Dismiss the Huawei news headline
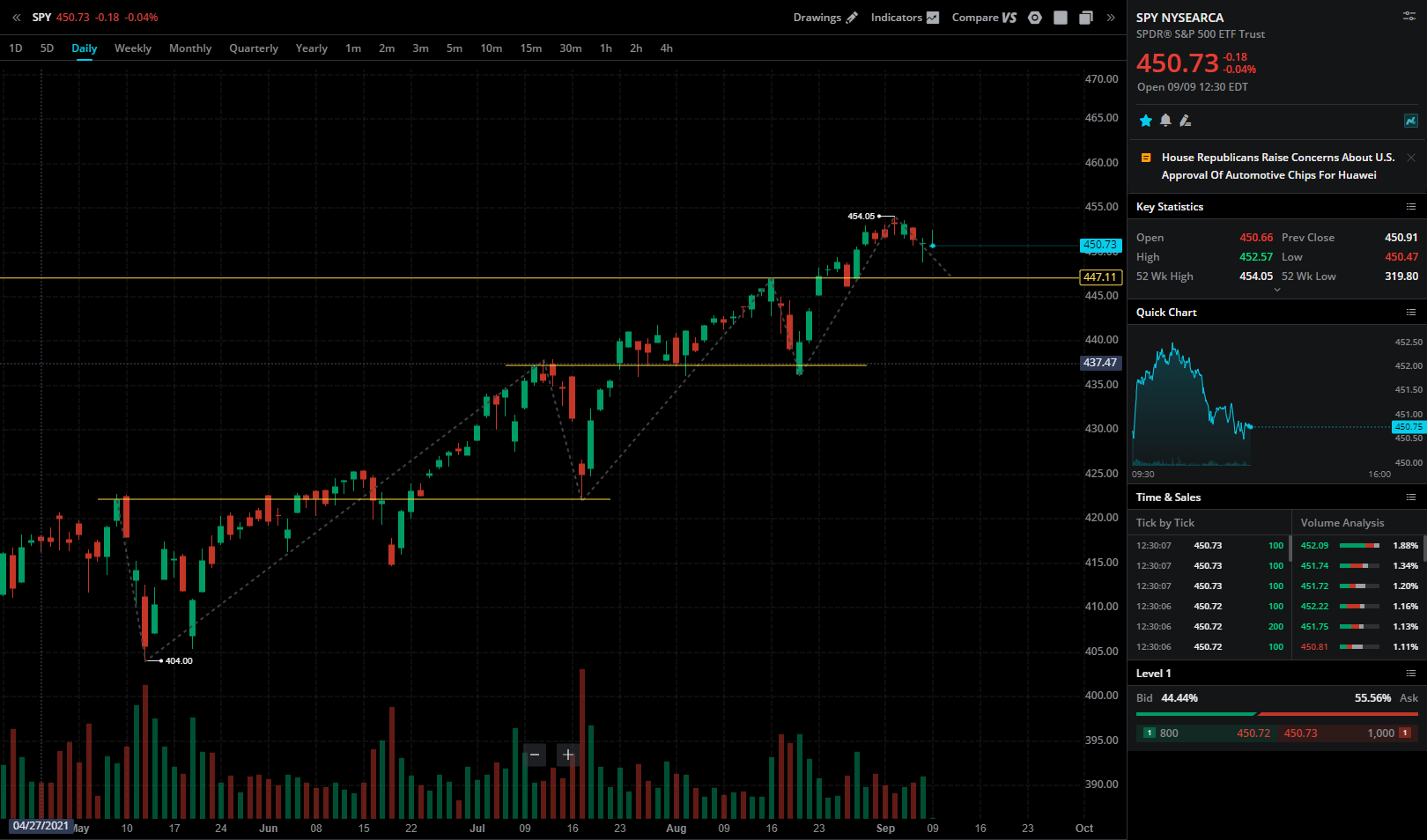Viewport: 1427px width, 840px height. pyautogui.click(x=1411, y=158)
